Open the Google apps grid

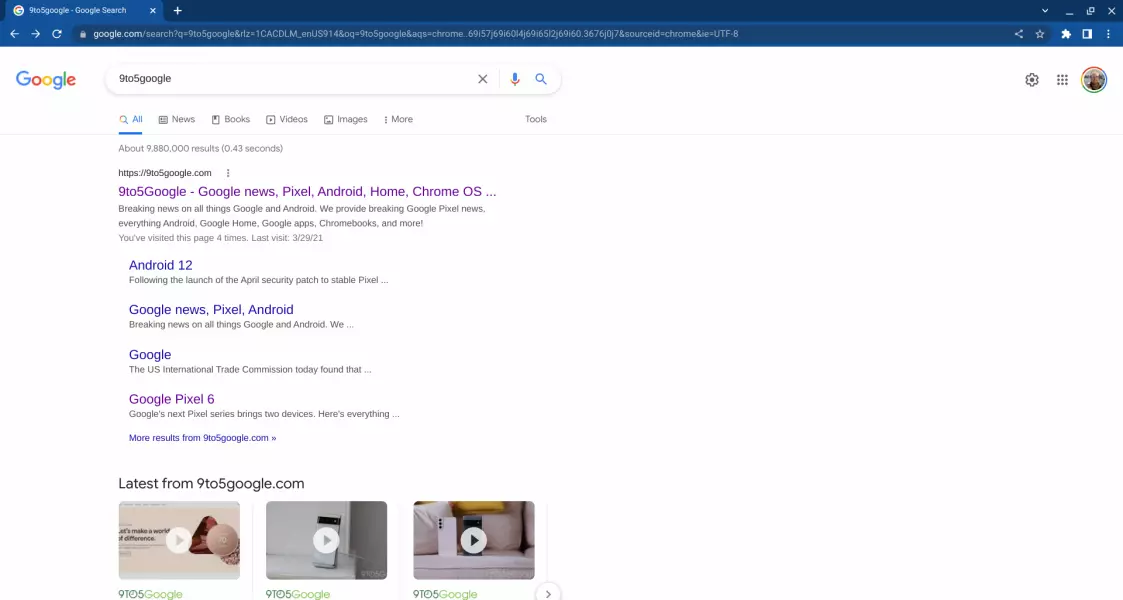click(1062, 80)
